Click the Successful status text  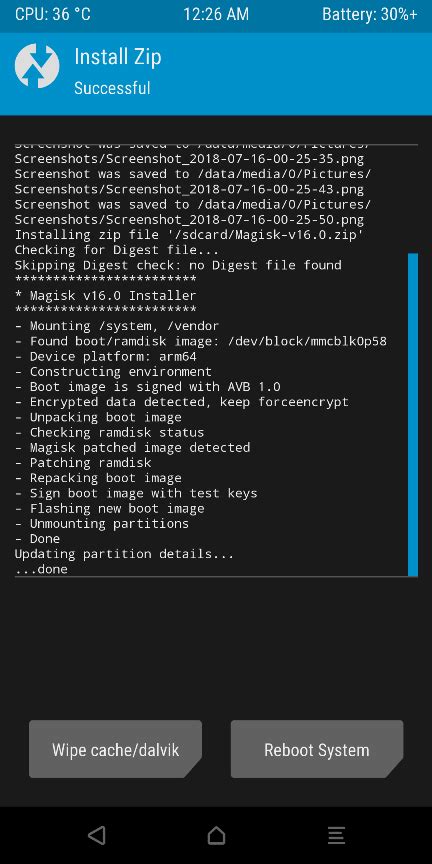coord(112,88)
